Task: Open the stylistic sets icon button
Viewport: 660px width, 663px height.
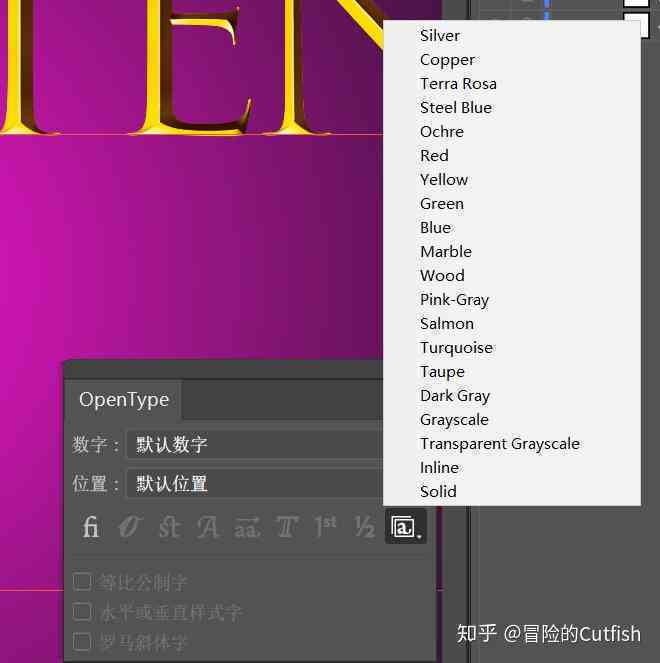Action: [x=405, y=527]
